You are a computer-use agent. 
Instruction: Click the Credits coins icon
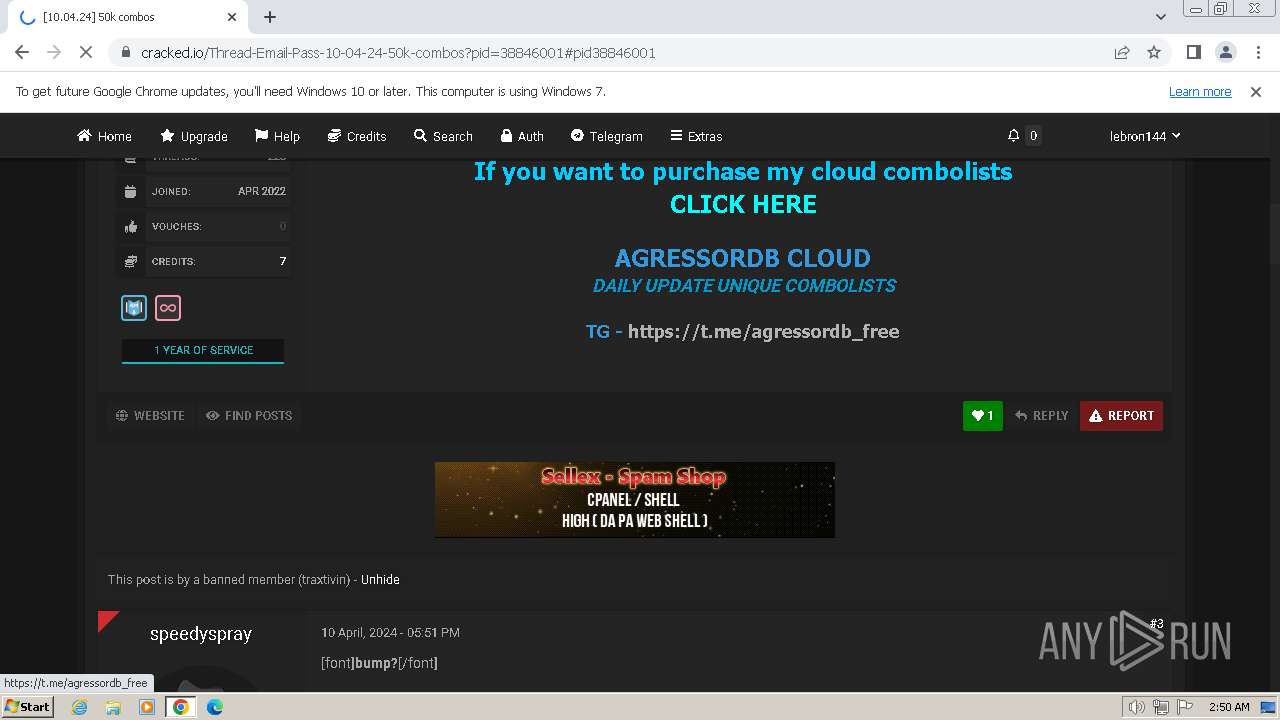coord(131,261)
